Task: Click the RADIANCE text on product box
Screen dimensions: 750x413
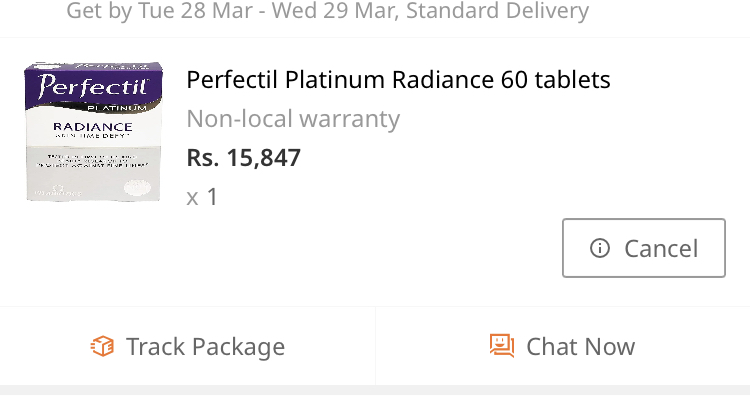Action: point(93,127)
